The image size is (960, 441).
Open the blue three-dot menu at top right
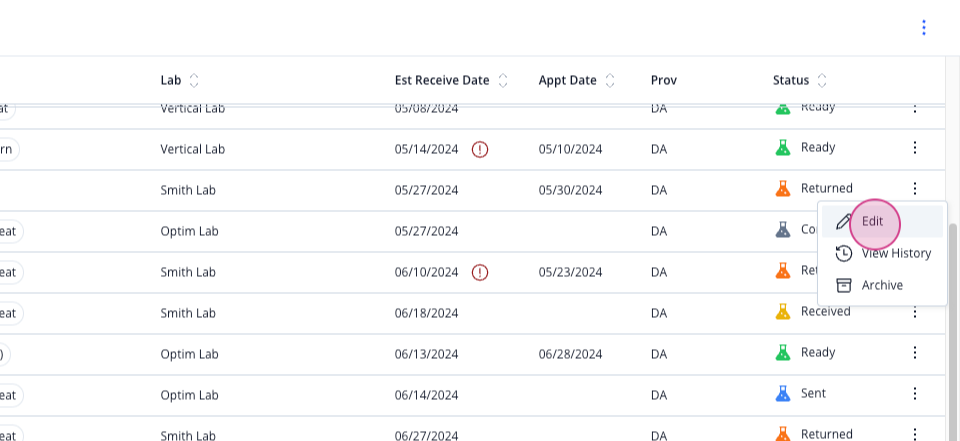(x=923, y=28)
